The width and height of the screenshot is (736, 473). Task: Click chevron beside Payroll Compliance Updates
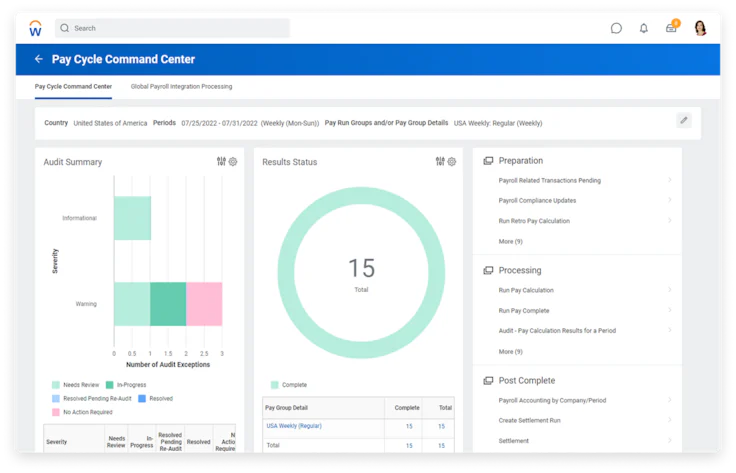click(x=669, y=200)
